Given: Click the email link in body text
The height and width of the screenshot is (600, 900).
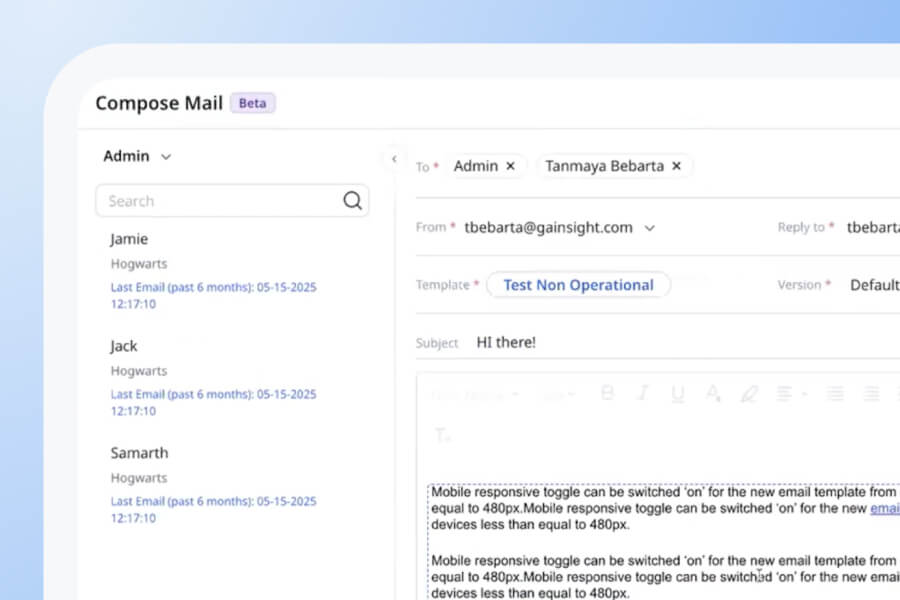Looking at the screenshot, I should (x=885, y=508).
